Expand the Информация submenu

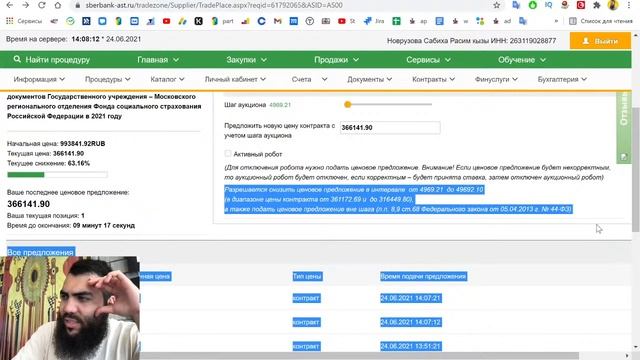pos(39,79)
